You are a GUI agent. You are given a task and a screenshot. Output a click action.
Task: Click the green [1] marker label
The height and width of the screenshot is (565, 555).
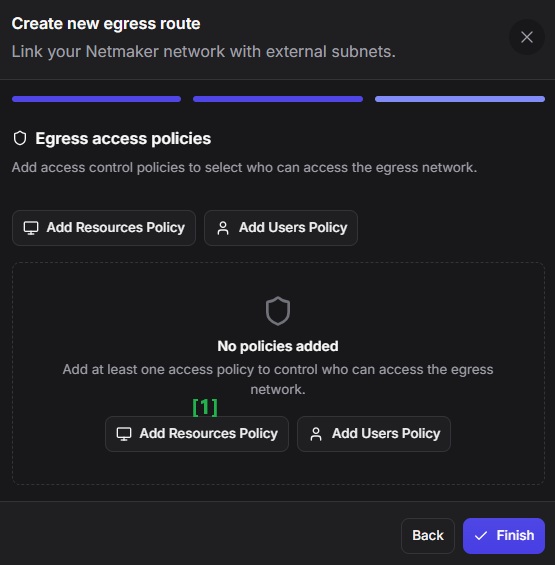(x=205, y=407)
